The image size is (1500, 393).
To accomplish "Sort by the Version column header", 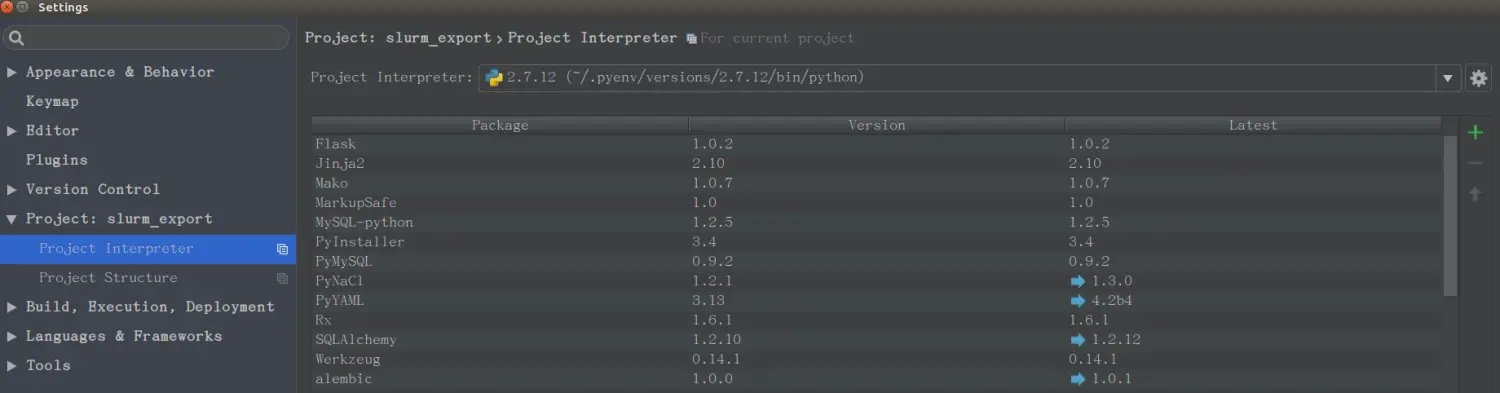I will click(x=877, y=125).
